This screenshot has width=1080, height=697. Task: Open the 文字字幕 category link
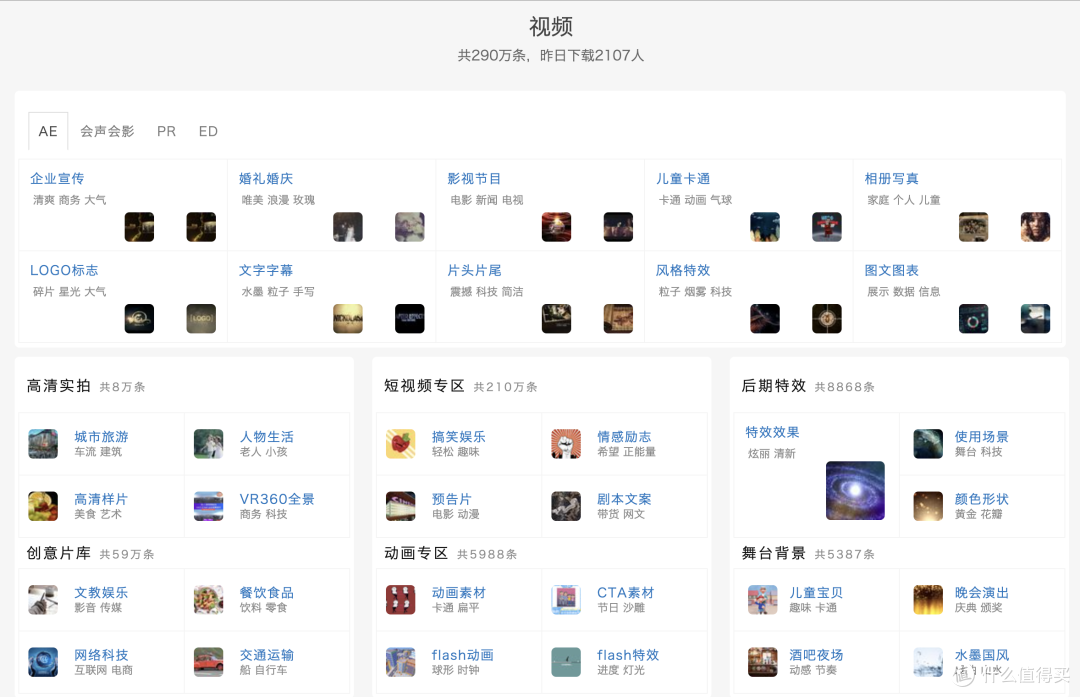pos(266,270)
